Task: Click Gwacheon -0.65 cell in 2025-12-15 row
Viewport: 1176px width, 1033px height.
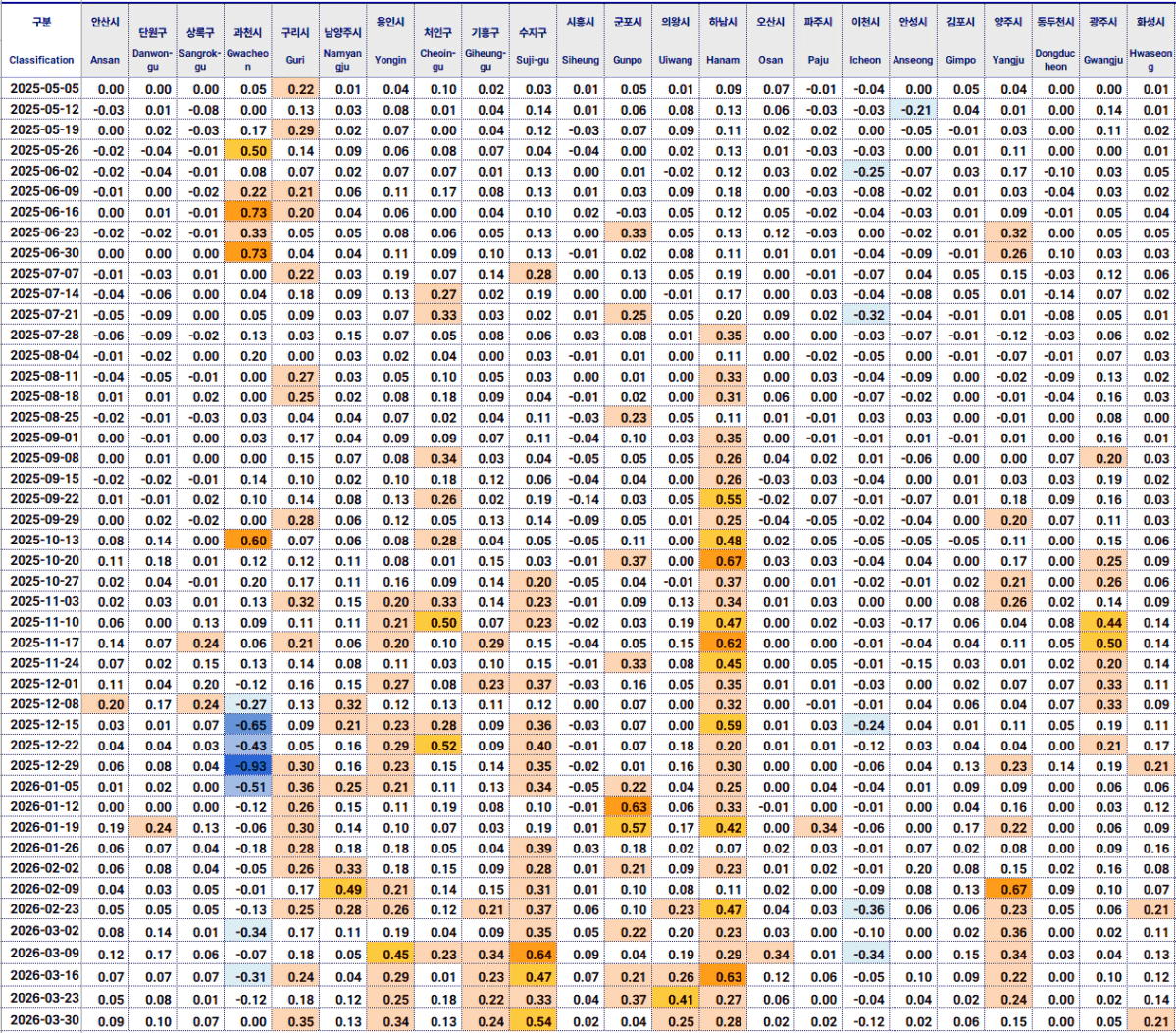Action: (247, 725)
